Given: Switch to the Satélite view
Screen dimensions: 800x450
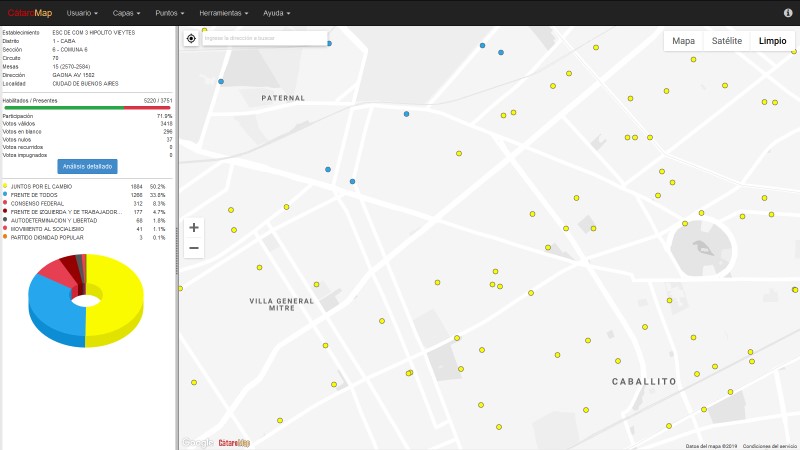Looking at the screenshot, I should tap(727, 41).
